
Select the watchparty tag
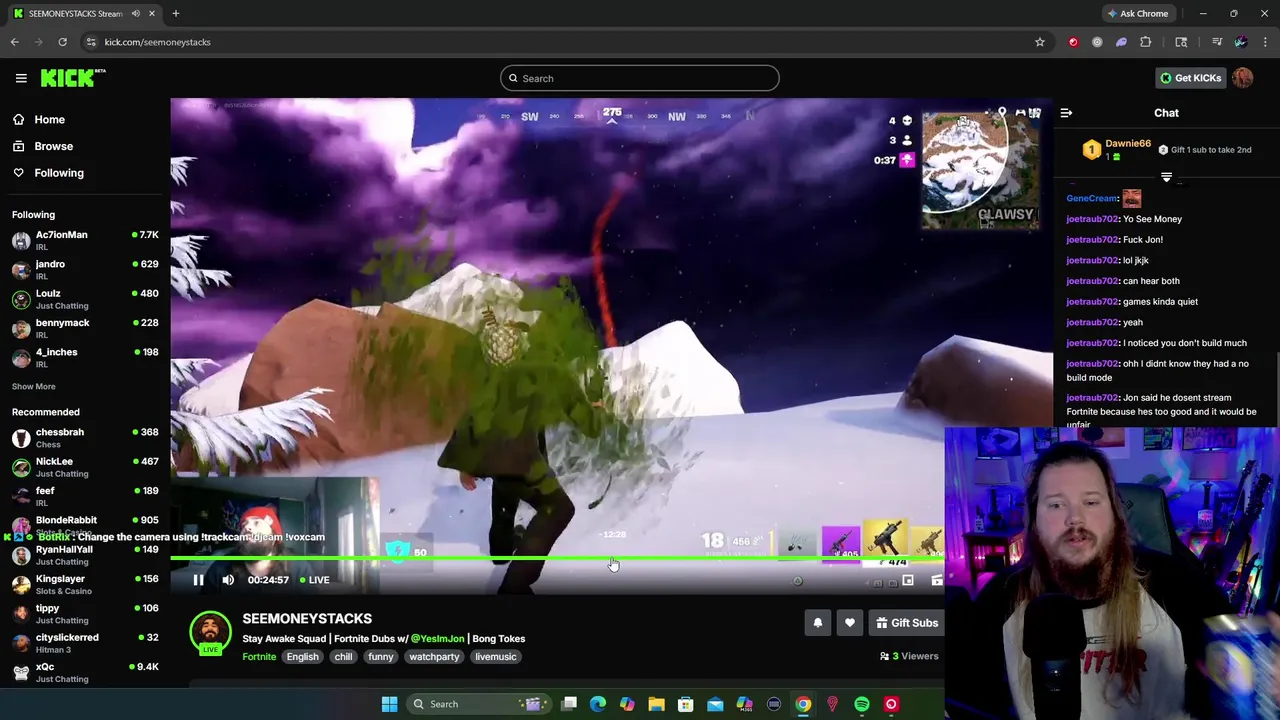pos(434,657)
